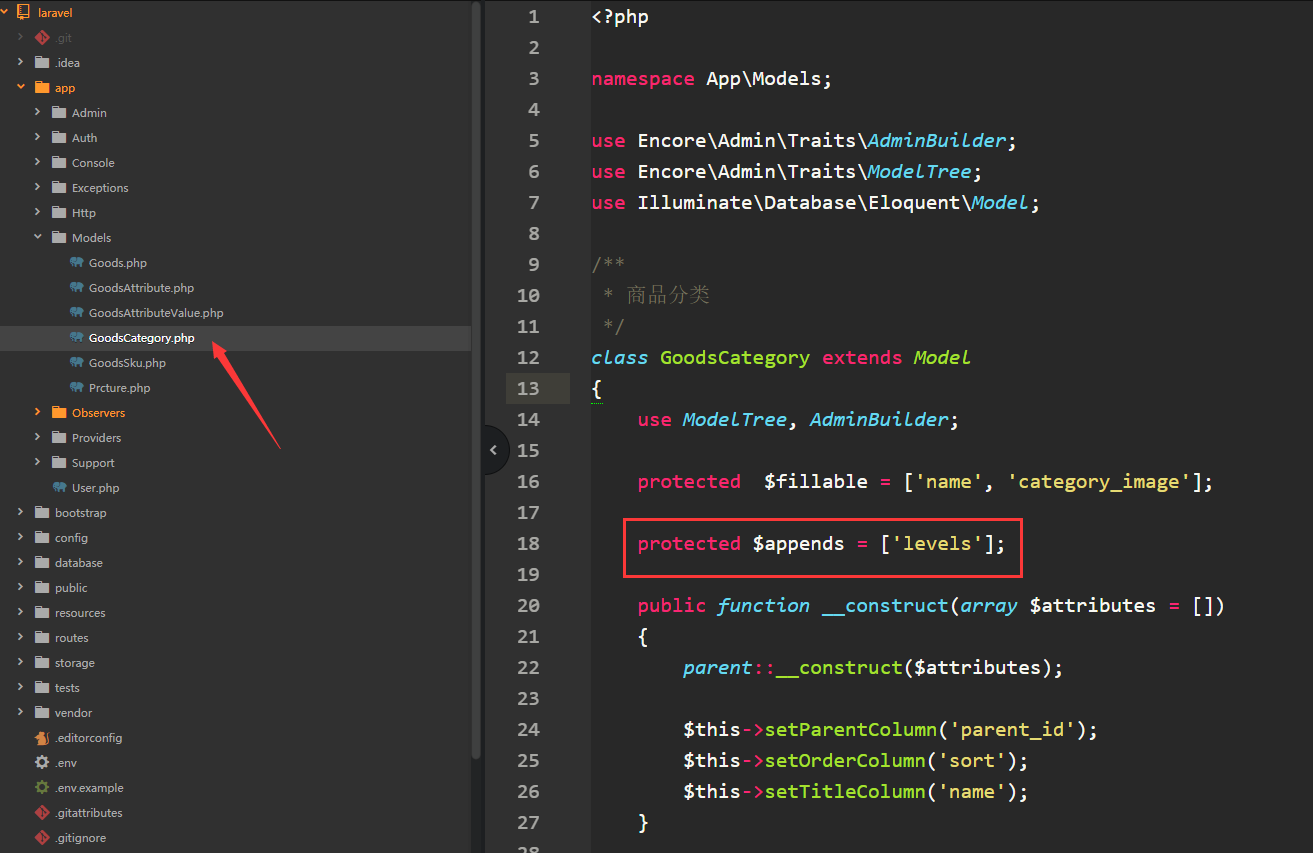Click '__construct' function declaration
The height and width of the screenshot is (853, 1313).
point(885,606)
